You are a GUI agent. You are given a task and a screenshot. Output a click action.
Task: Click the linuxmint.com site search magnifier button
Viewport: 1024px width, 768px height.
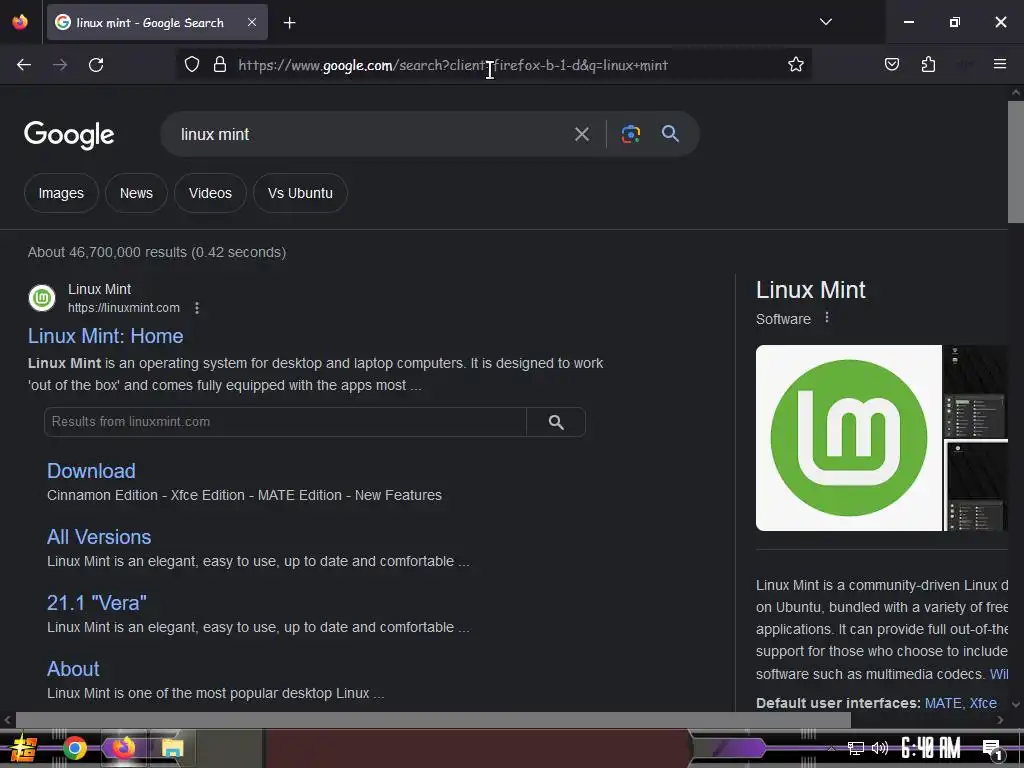(556, 422)
